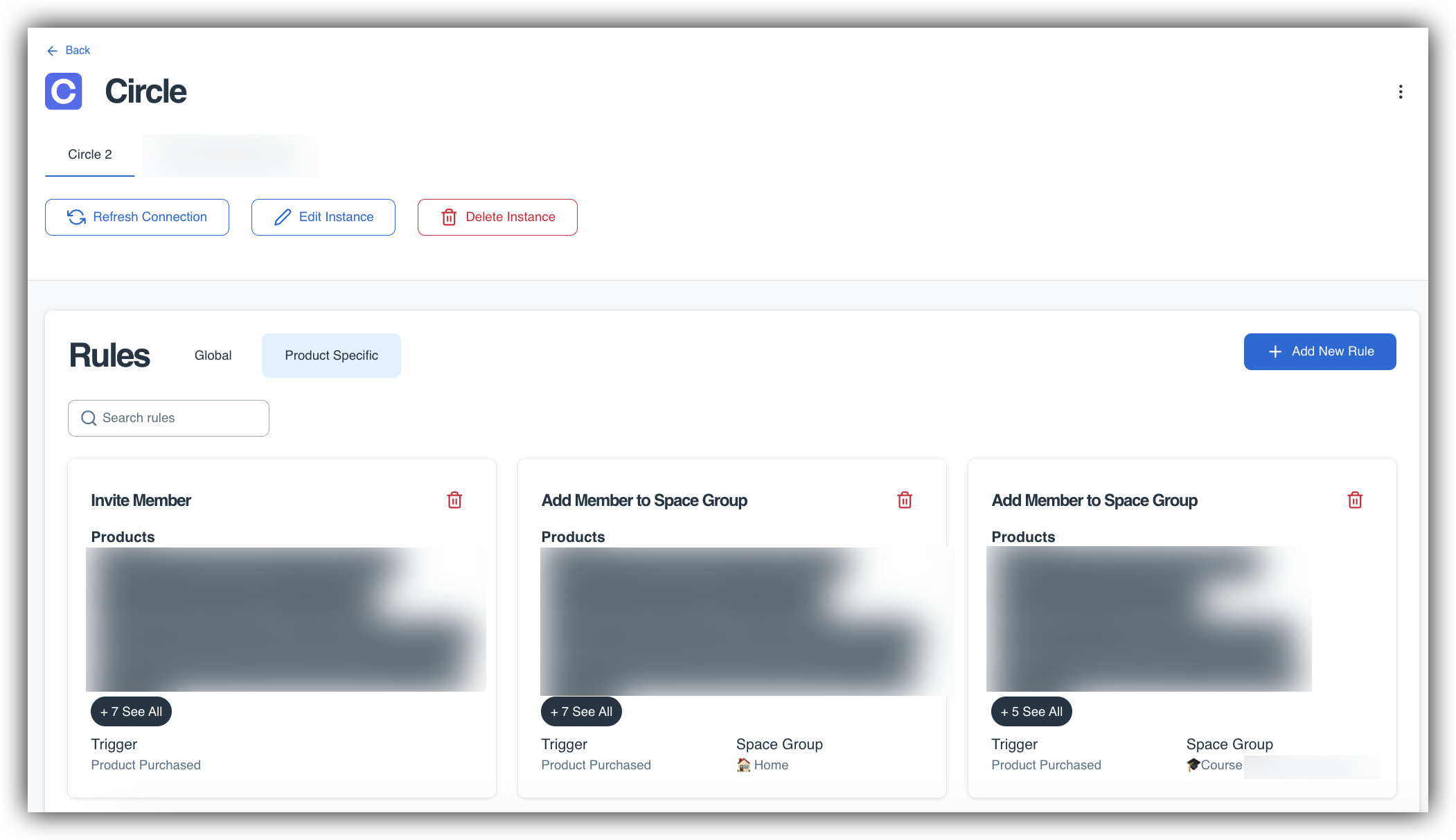Expand '+ 7 See All' on middle card
Screen dimensions: 1456x840
pos(581,712)
